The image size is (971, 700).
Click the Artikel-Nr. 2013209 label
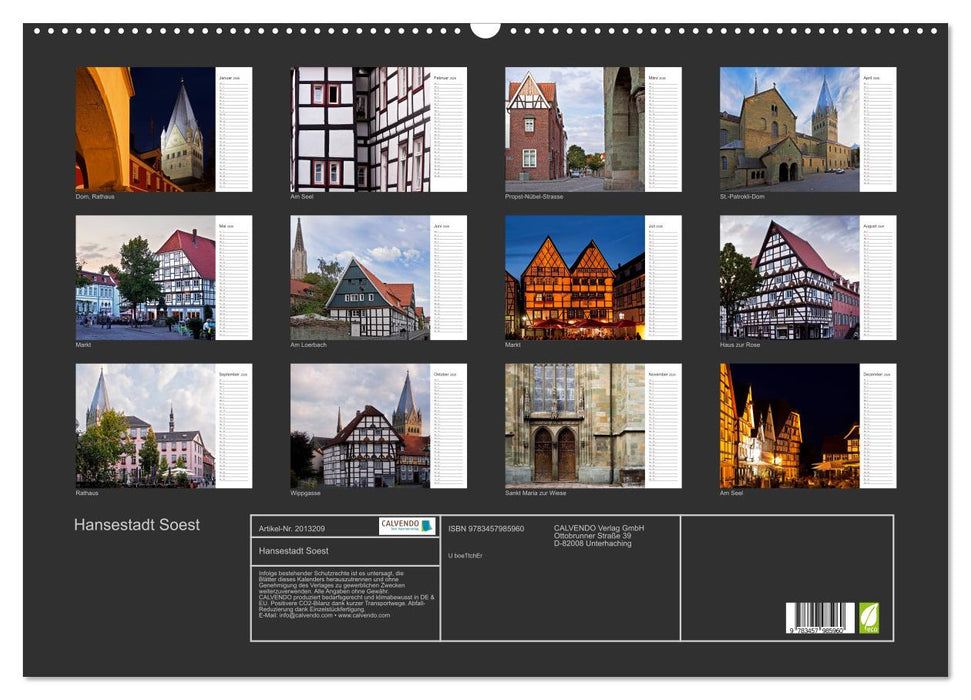click(293, 528)
